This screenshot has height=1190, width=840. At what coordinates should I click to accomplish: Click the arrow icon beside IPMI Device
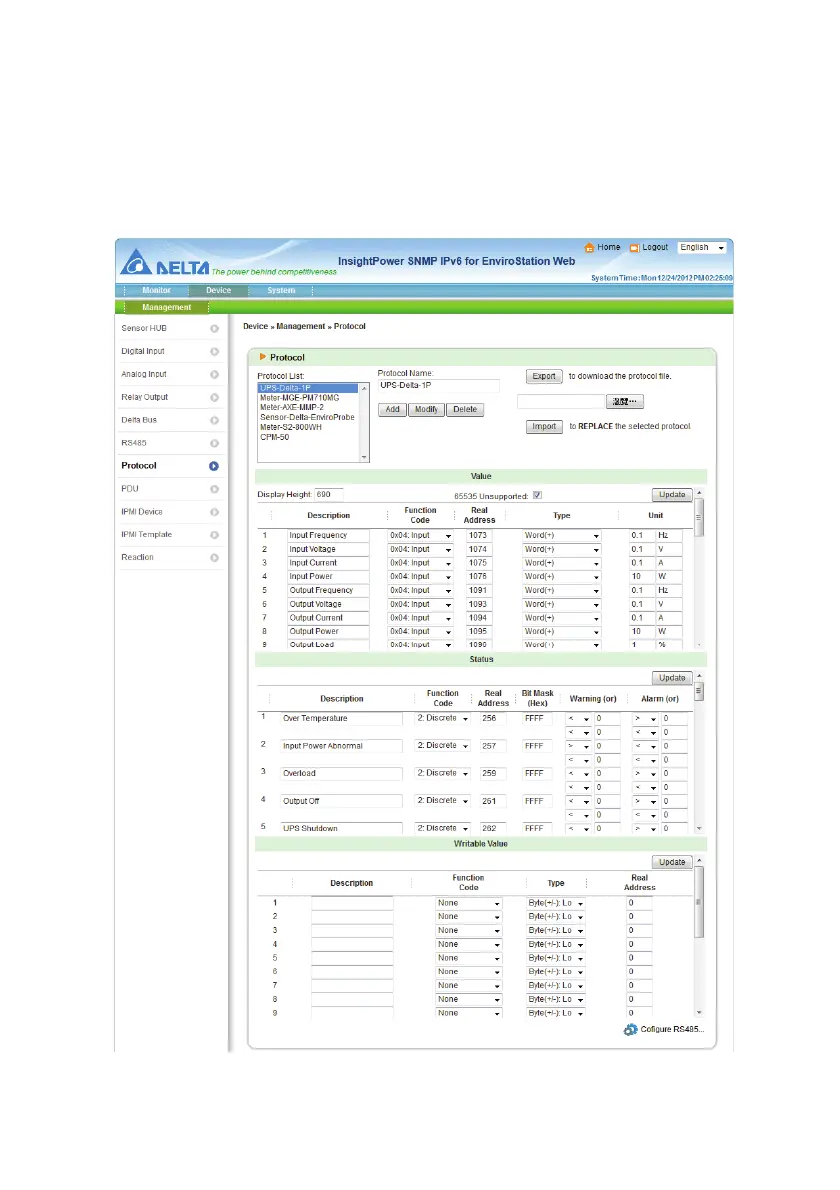214,512
